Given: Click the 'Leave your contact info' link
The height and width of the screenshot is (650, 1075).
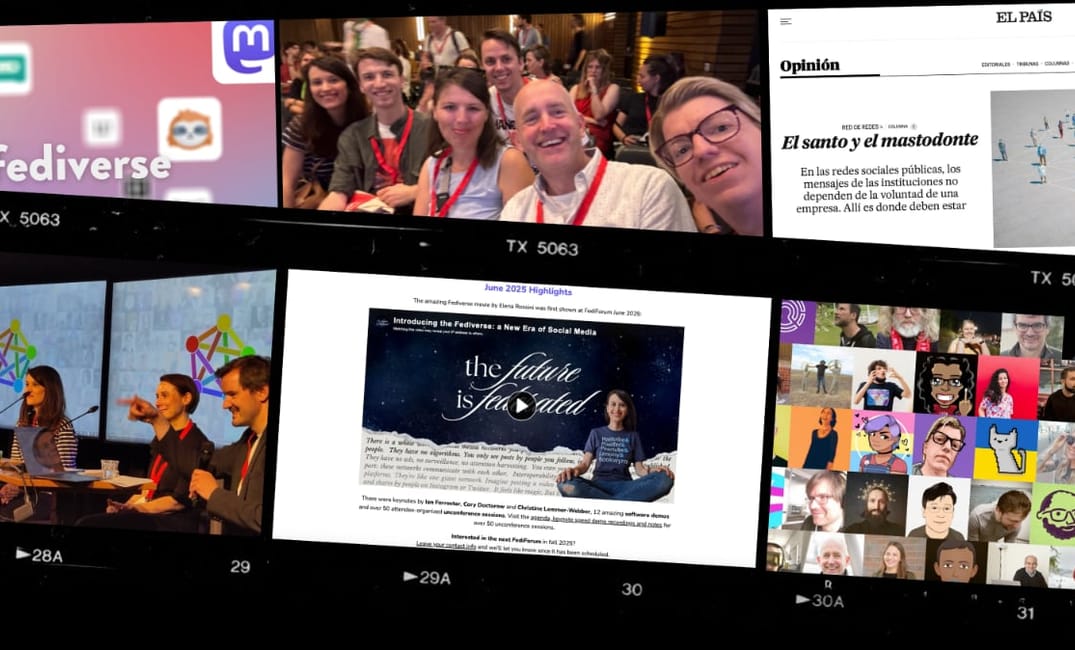Looking at the screenshot, I should pyautogui.click(x=446, y=545).
